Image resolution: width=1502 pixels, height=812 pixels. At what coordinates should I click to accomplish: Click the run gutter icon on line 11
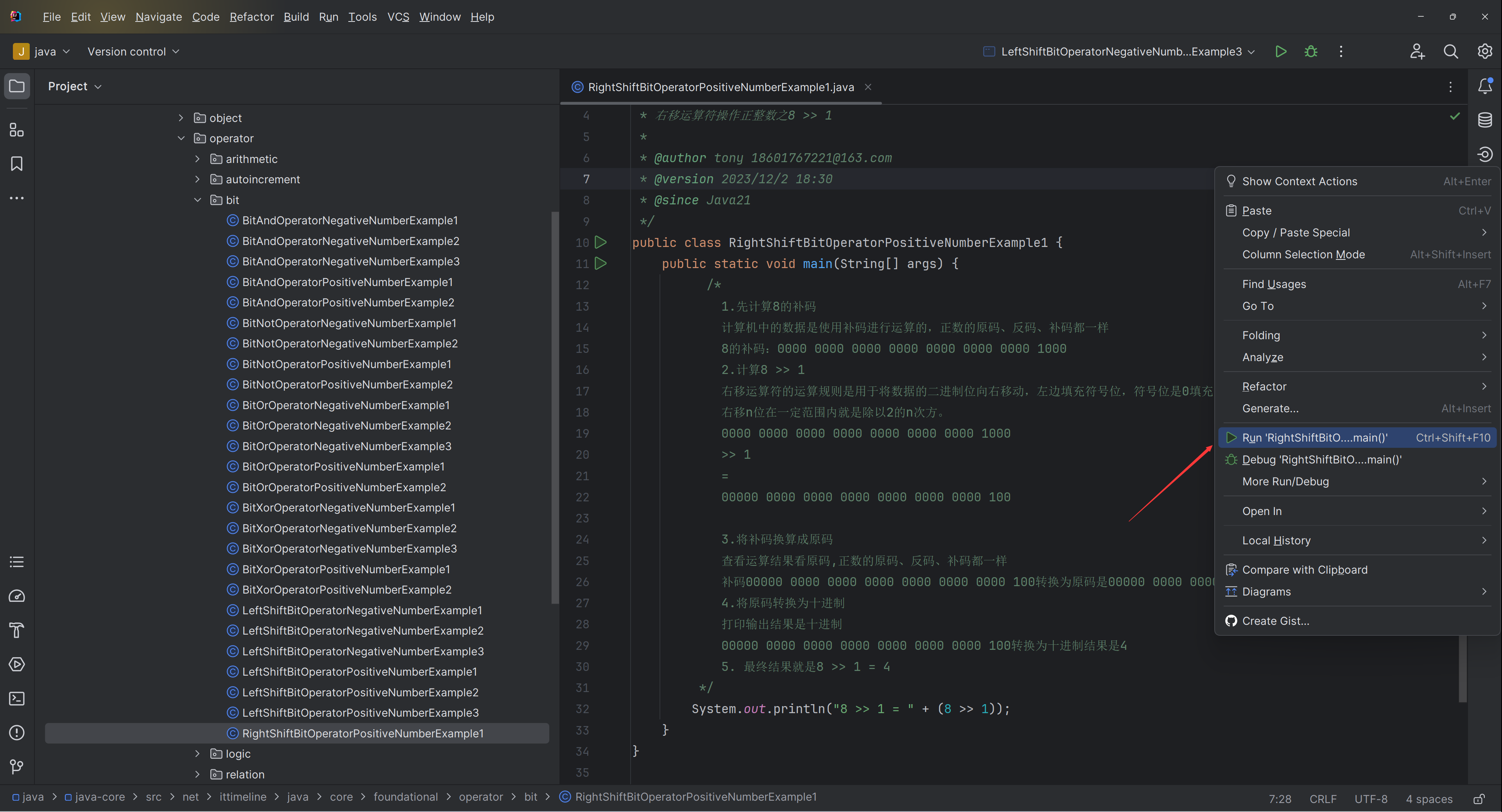(x=600, y=263)
